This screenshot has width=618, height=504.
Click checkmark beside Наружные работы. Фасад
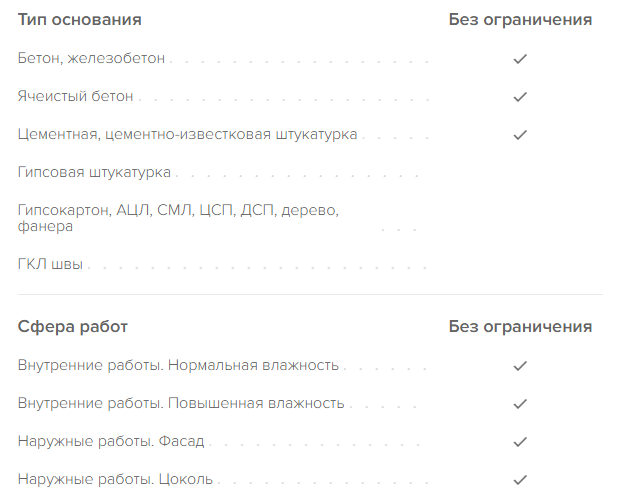pyautogui.click(x=519, y=442)
